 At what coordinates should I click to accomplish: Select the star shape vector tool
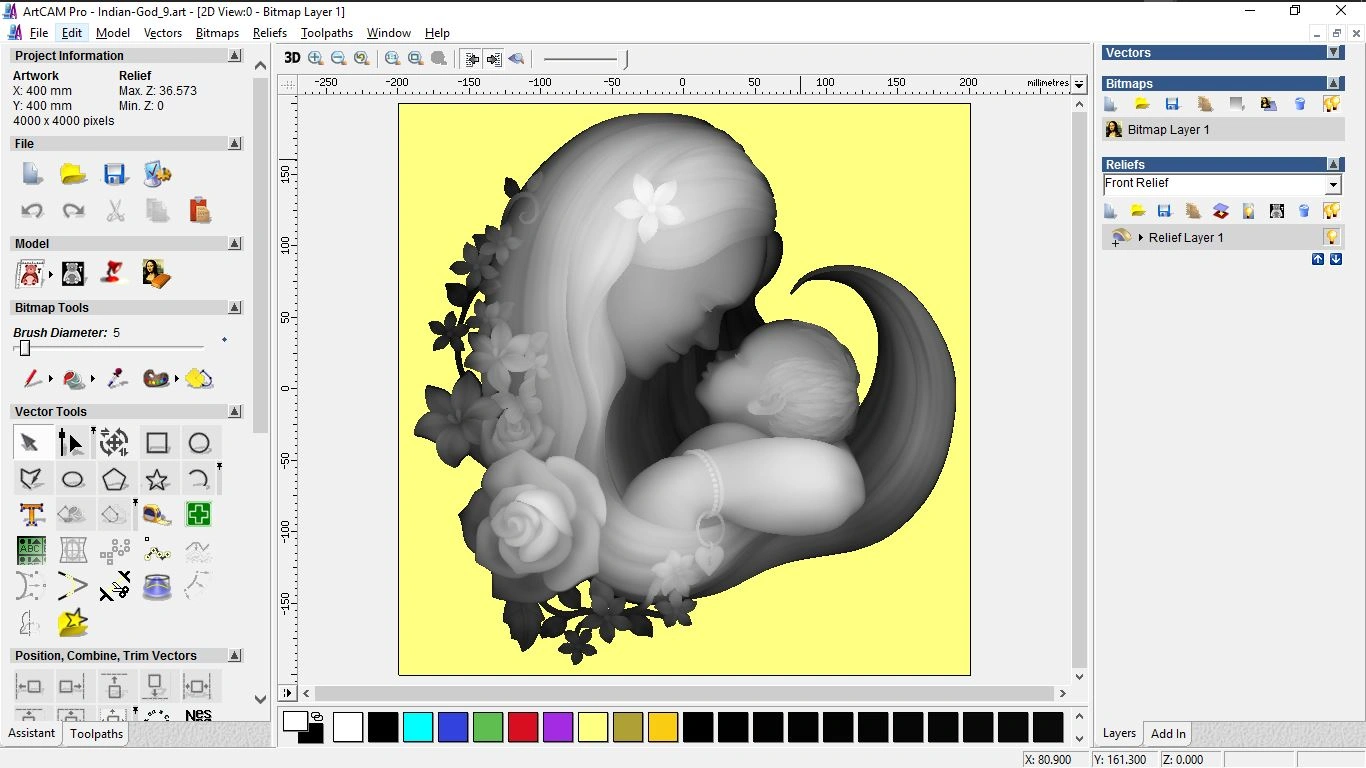coord(157,479)
